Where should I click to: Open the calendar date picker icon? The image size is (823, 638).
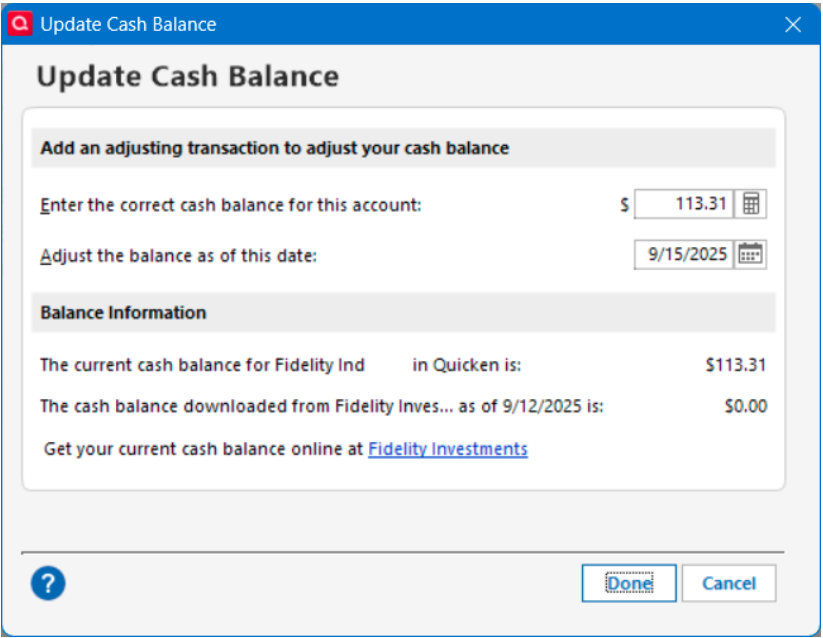[x=750, y=254]
